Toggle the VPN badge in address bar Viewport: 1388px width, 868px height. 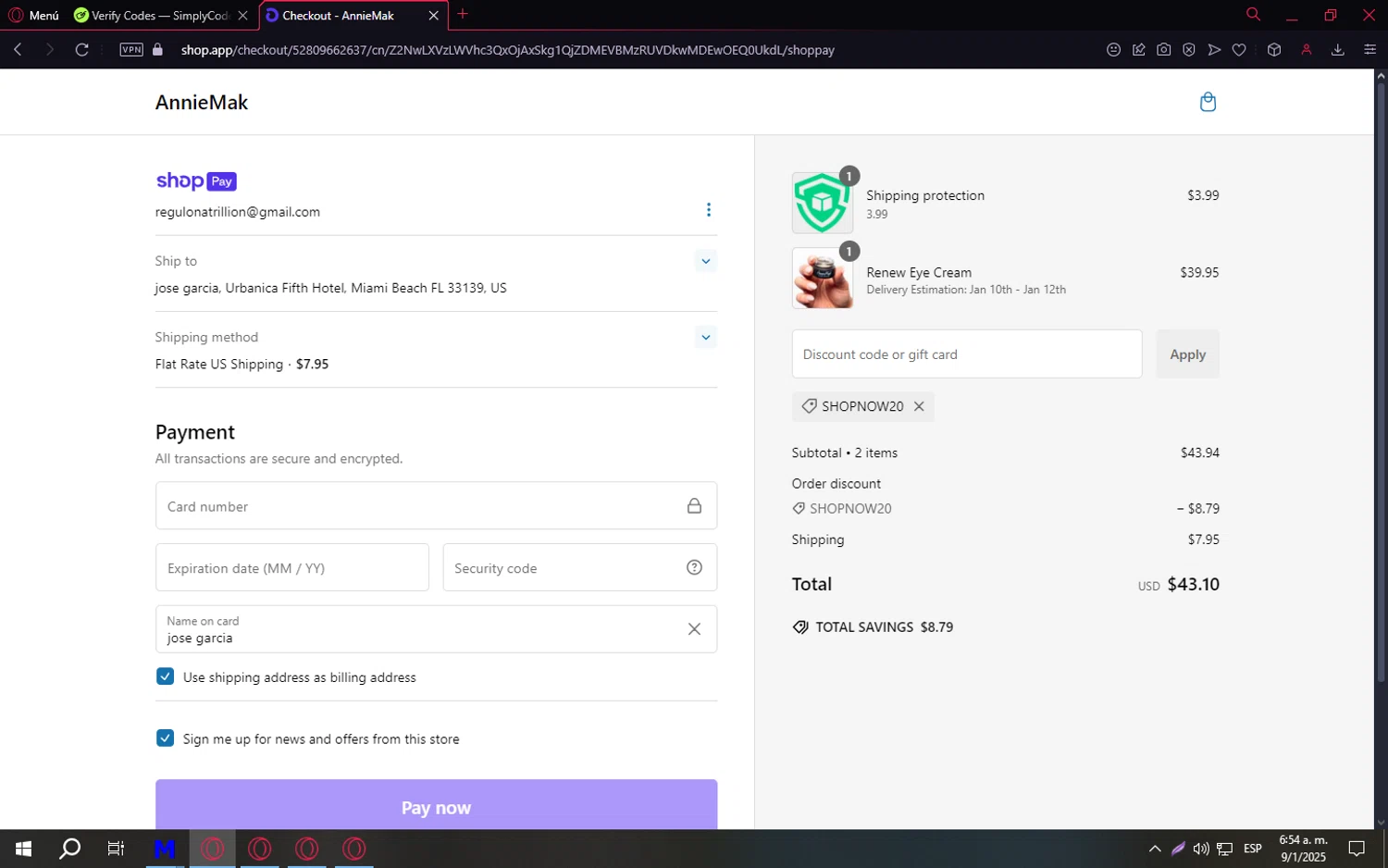pos(131,50)
